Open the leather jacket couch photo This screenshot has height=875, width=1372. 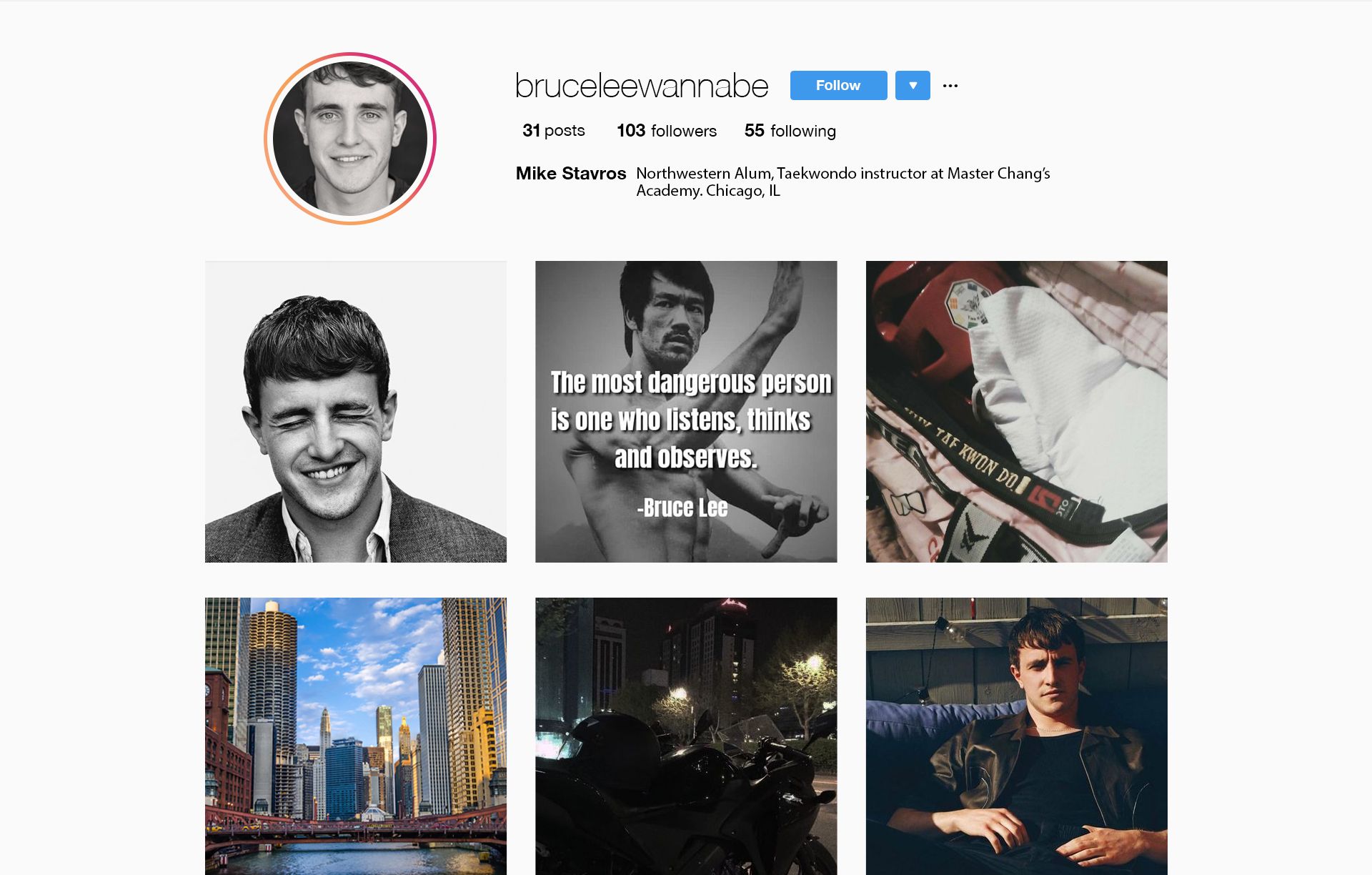[1016, 736]
